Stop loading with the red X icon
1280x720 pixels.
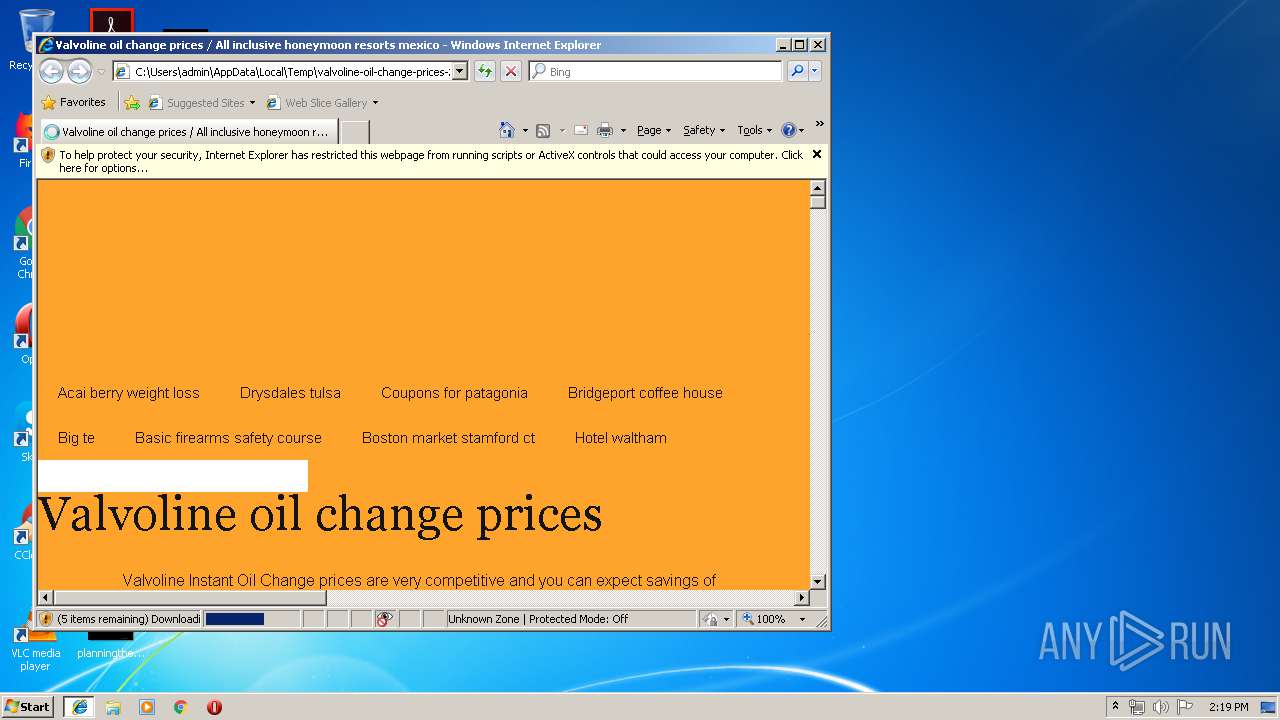[511, 71]
